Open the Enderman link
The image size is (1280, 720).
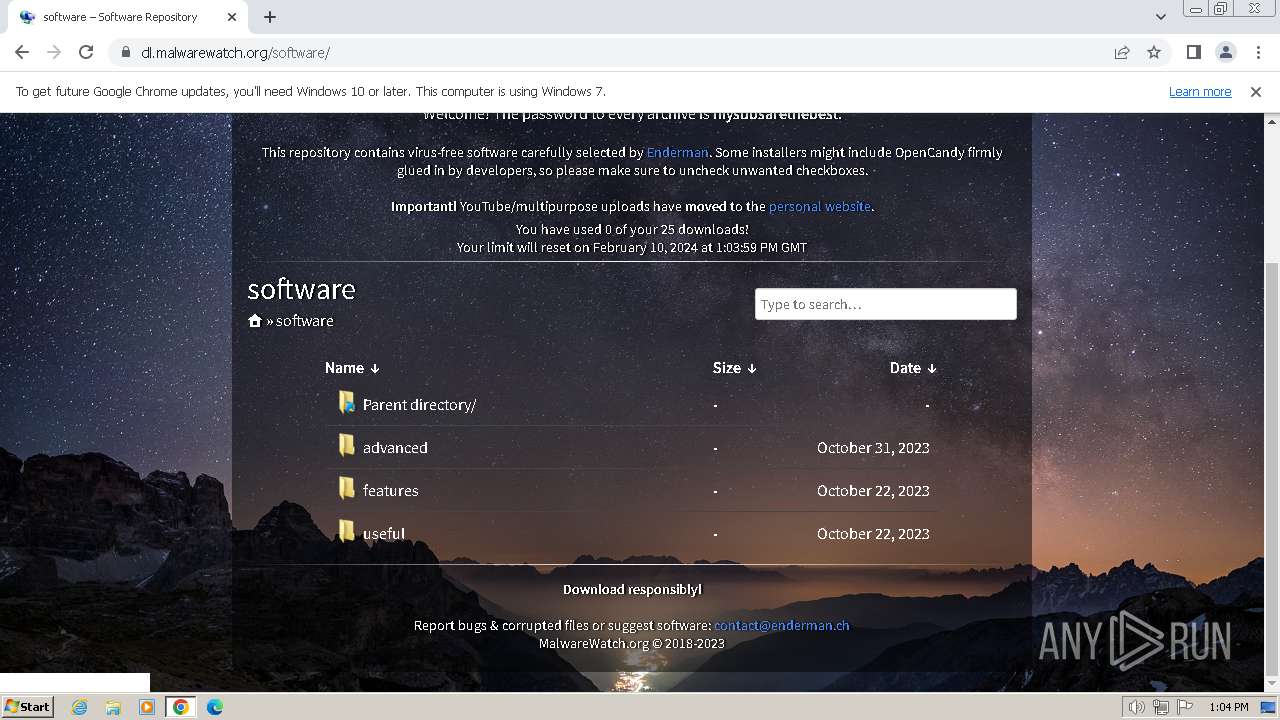677,152
